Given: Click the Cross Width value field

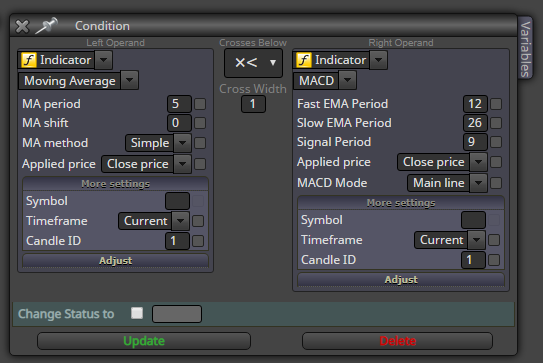Looking at the screenshot, I should pos(253,104).
